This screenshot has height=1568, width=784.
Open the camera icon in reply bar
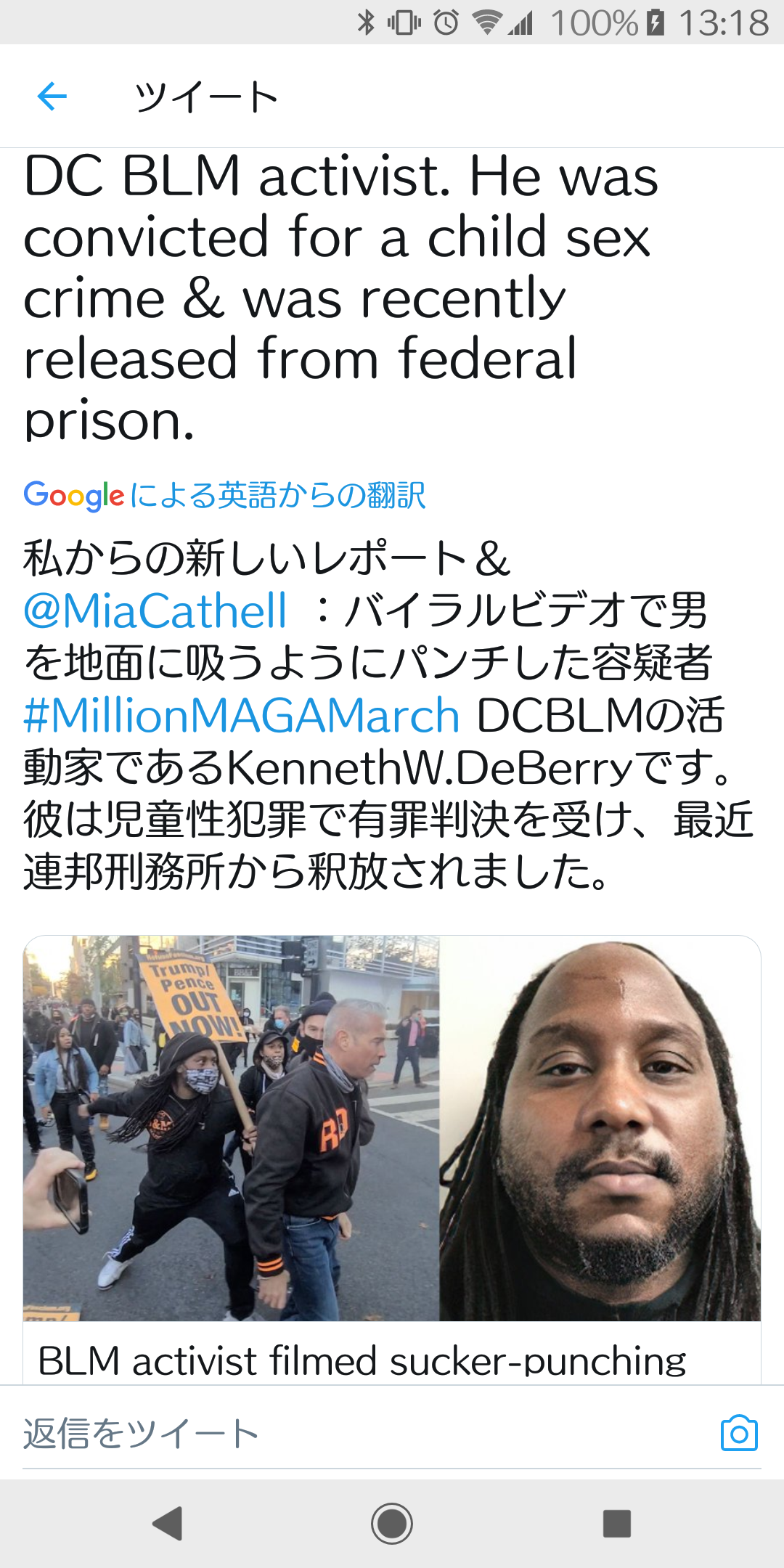tap(739, 1433)
